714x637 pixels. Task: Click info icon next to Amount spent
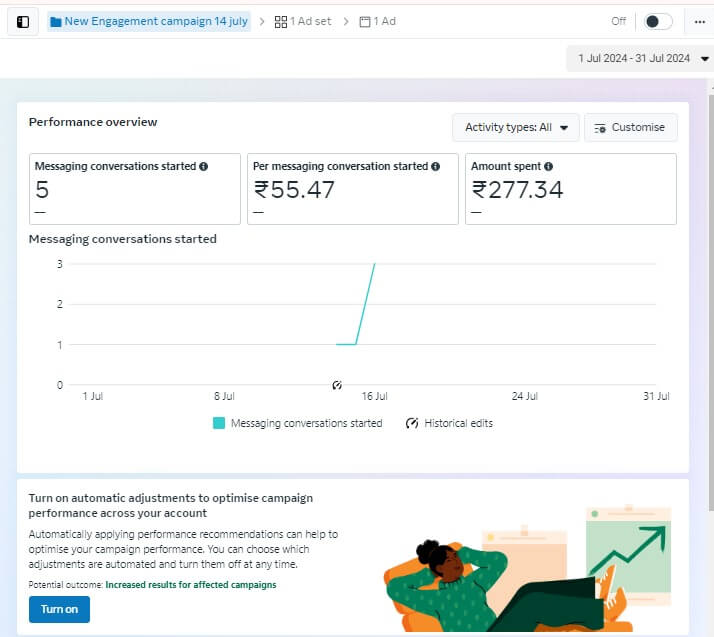548,167
